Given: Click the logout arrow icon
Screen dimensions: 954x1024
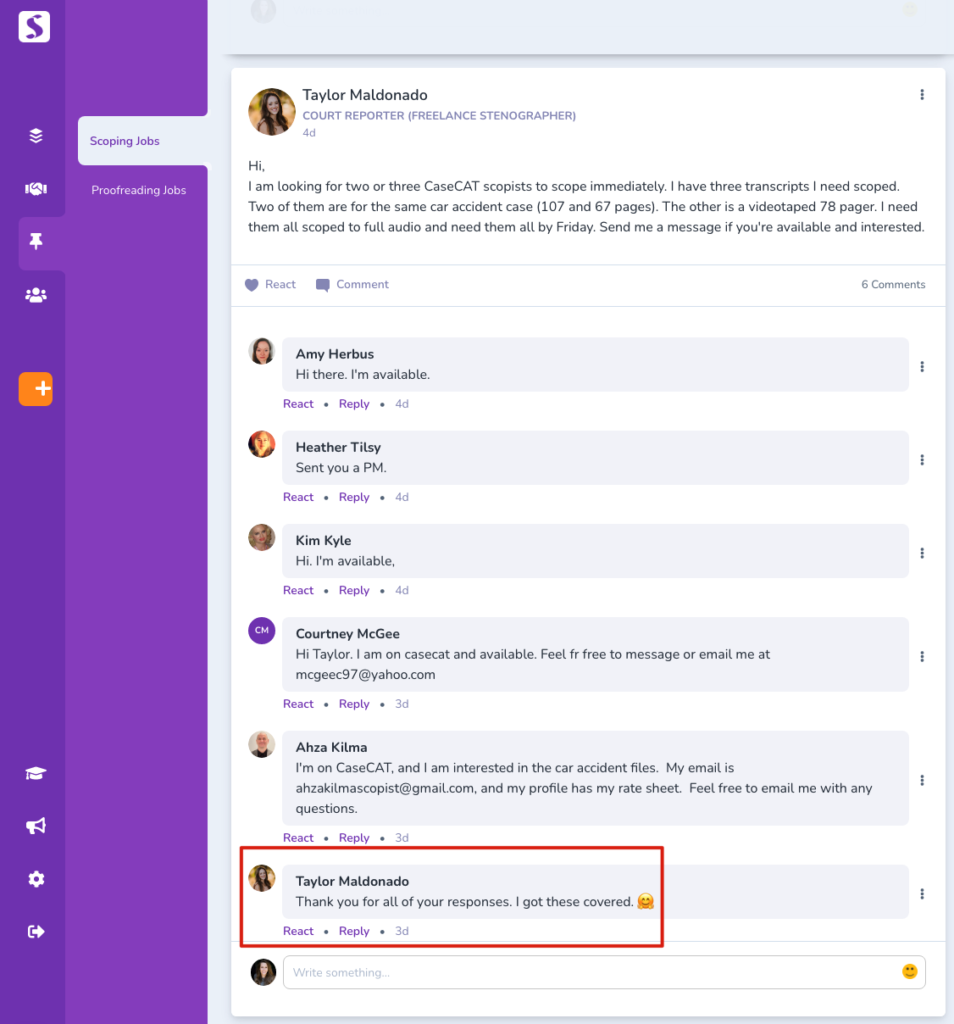Looking at the screenshot, I should pyautogui.click(x=36, y=931).
